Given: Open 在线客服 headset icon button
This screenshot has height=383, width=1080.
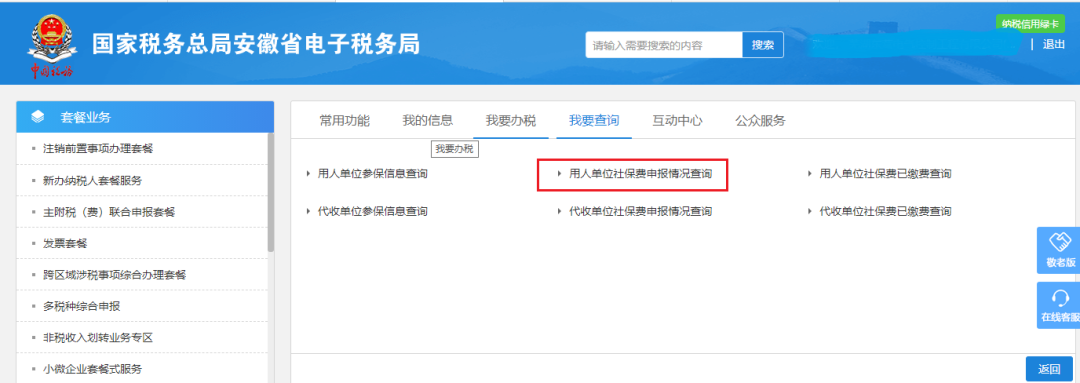Looking at the screenshot, I should 1059,305.
